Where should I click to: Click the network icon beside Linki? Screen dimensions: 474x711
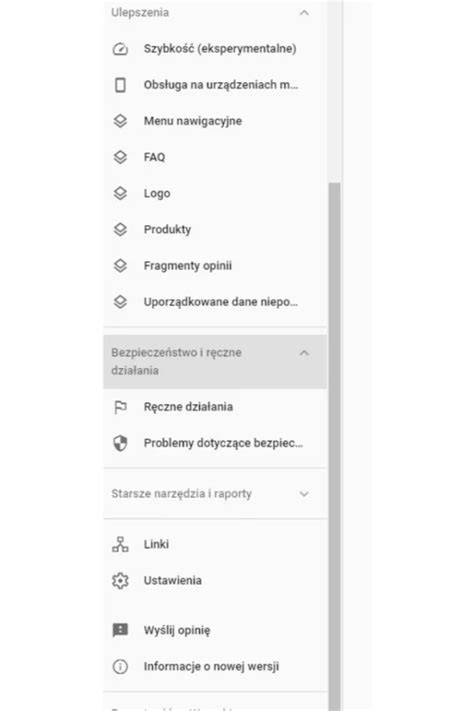[x=120, y=544]
